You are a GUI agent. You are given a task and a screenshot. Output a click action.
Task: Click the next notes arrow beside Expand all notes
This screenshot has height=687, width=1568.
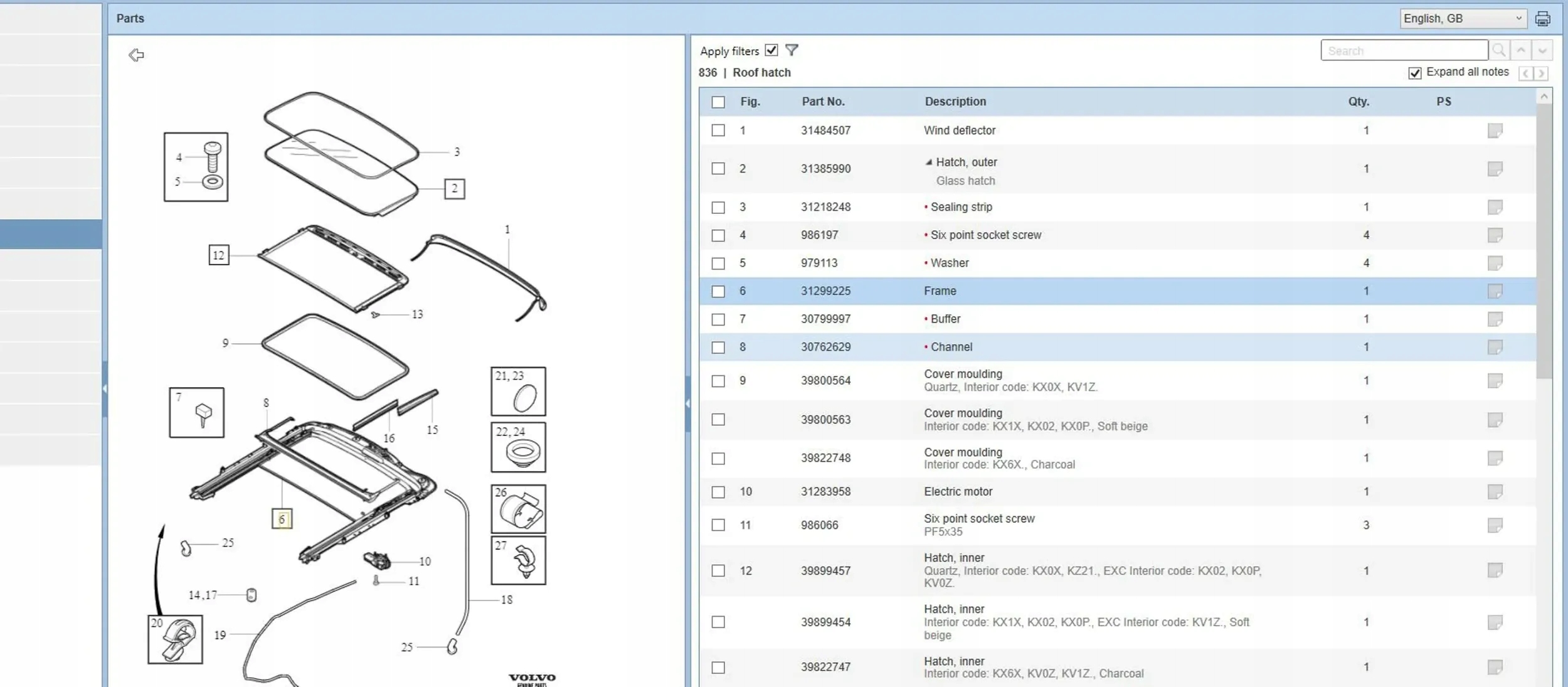1541,73
